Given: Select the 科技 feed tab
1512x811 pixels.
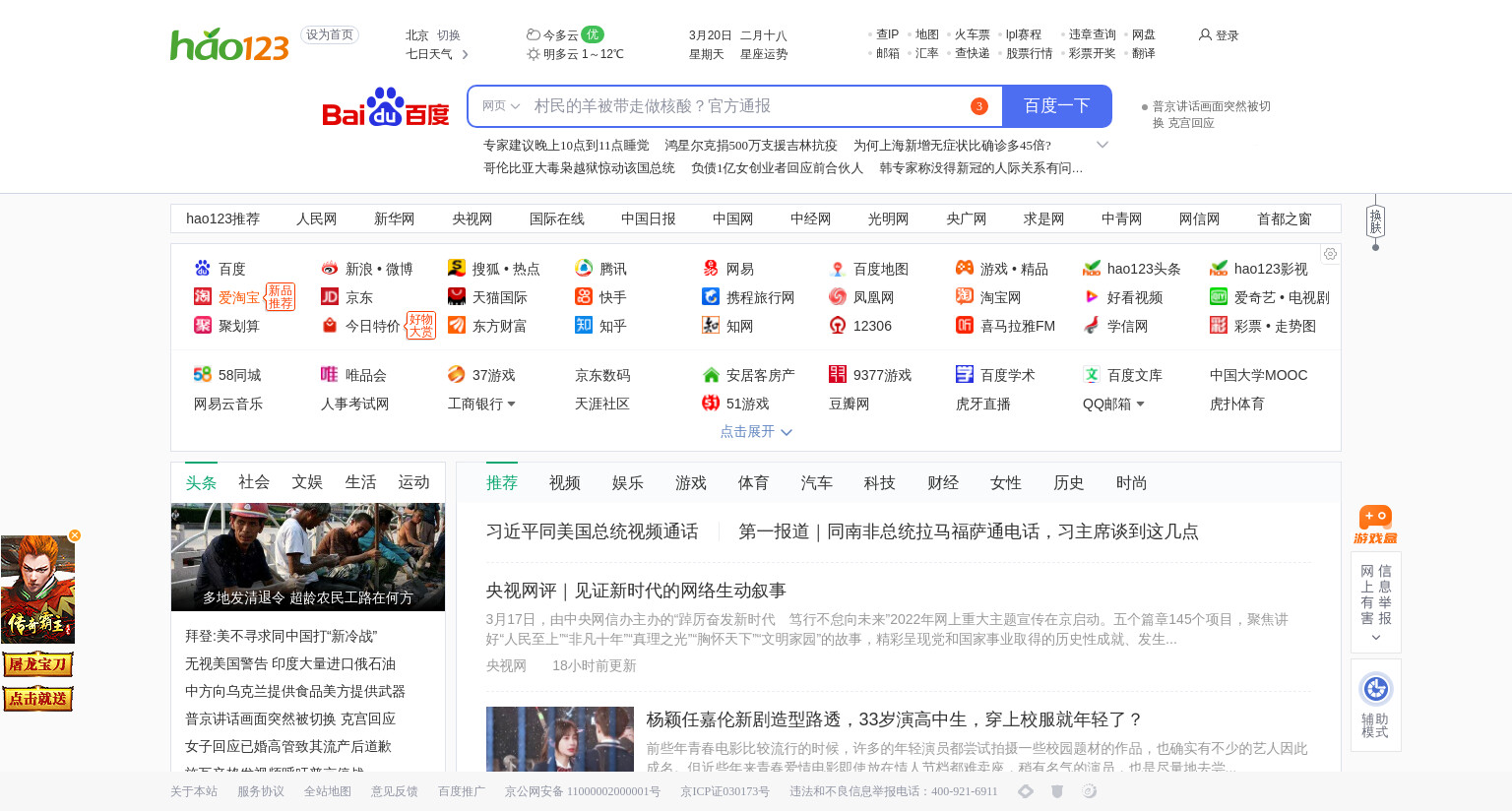Looking at the screenshot, I should click(x=880, y=483).
